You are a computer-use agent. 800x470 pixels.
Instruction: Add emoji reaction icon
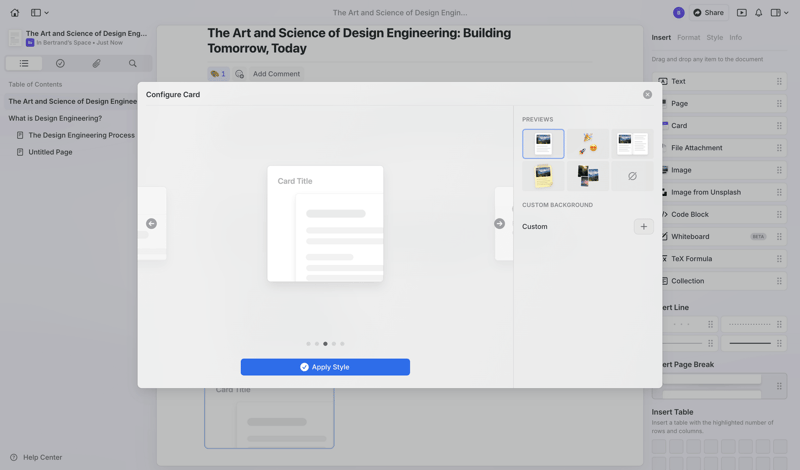click(239, 74)
